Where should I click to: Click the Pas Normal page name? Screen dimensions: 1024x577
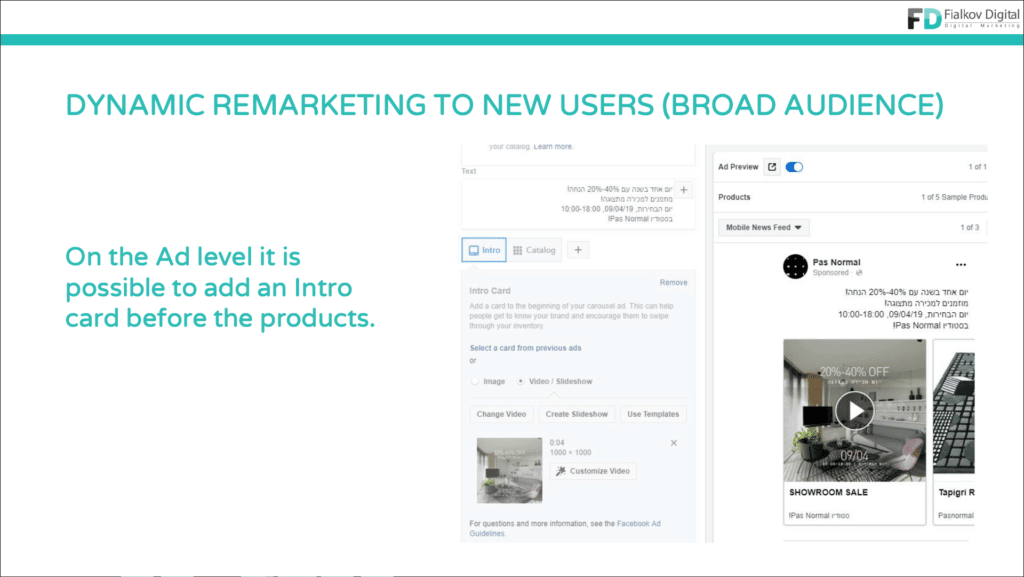[x=837, y=262]
